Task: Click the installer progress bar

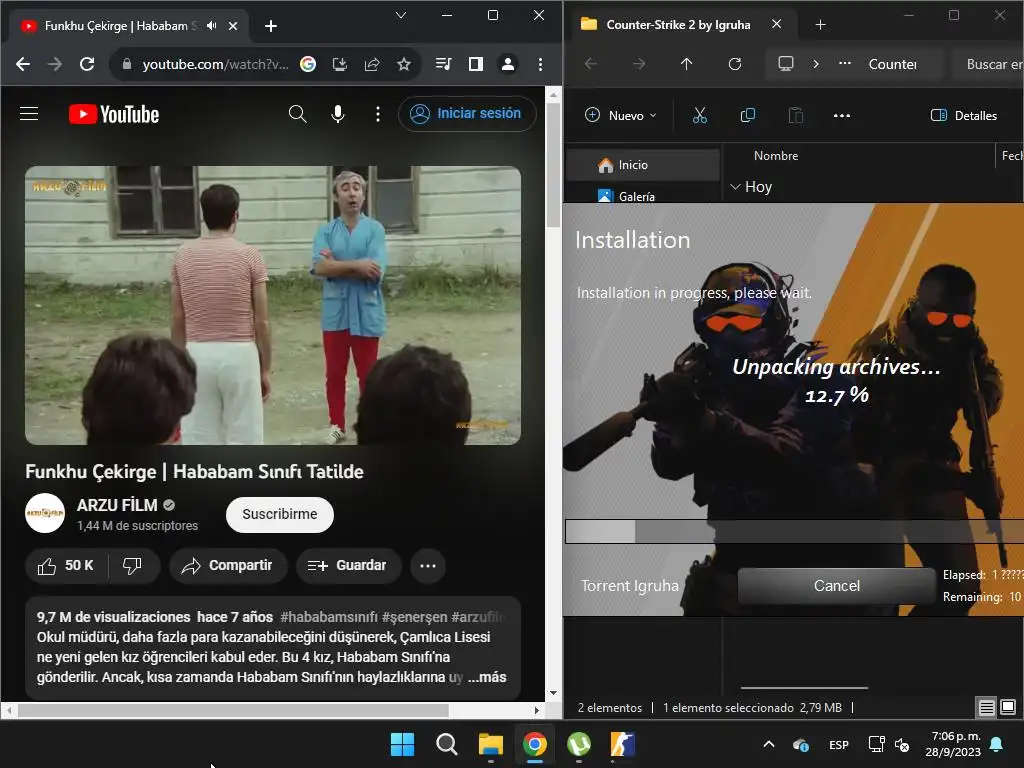Action: click(794, 531)
